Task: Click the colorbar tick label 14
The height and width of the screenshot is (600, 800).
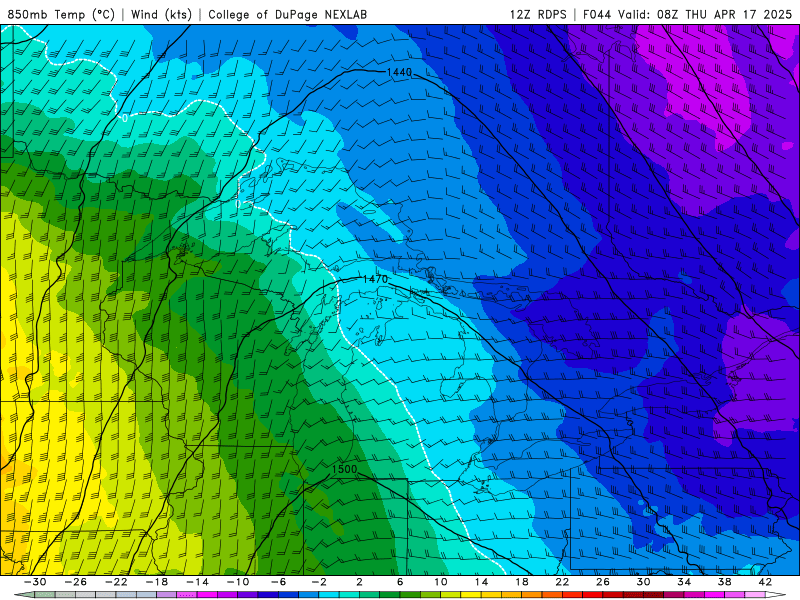Action: [x=481, y=582]
